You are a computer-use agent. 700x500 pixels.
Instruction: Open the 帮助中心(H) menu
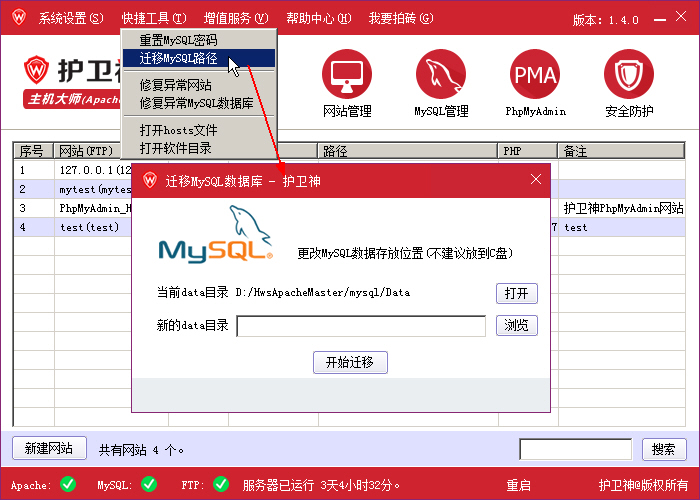coord(318,18)
